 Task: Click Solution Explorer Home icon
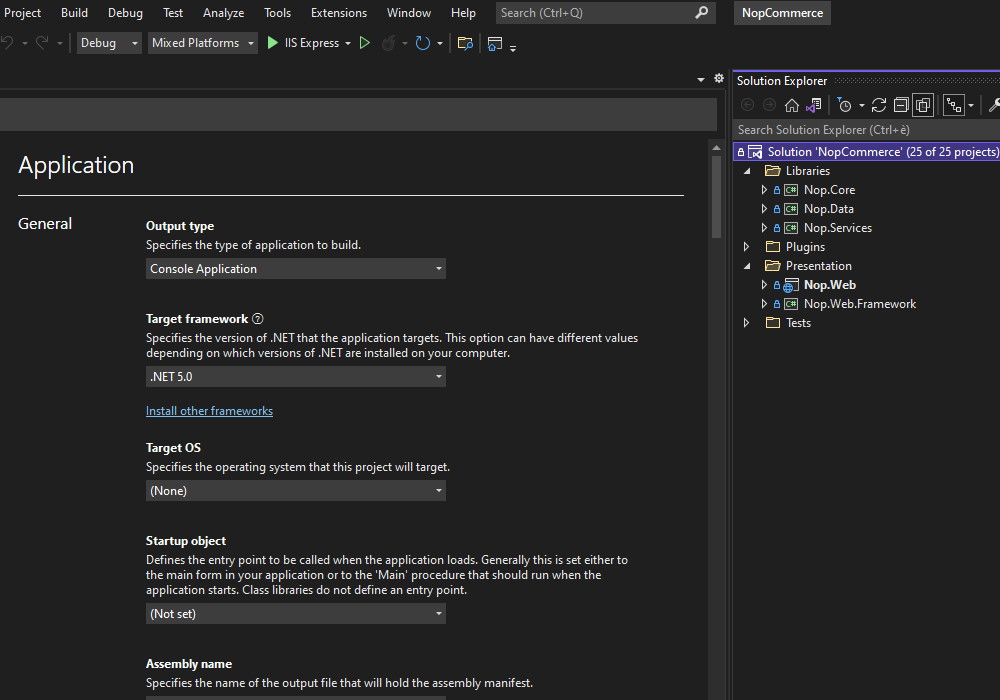(x=791, y=105)
